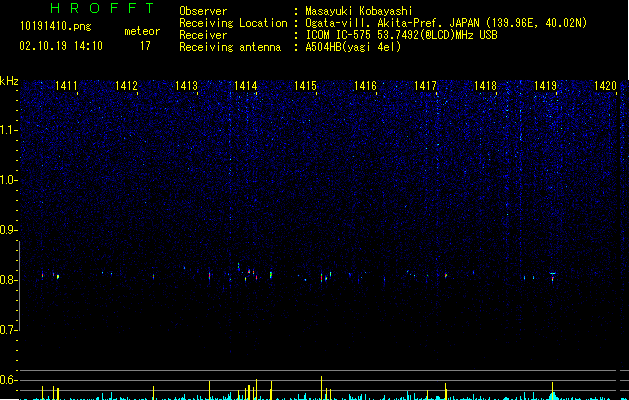Click the 1413 time axis marker

[x=187, y=86]
